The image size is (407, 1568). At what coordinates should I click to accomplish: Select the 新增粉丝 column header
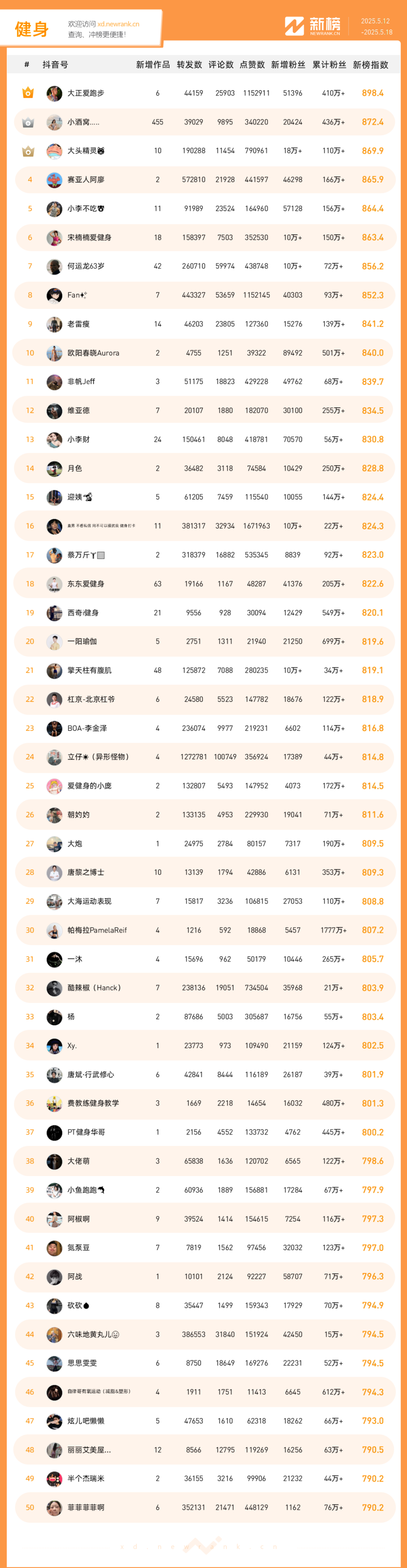tap(288, 65)
